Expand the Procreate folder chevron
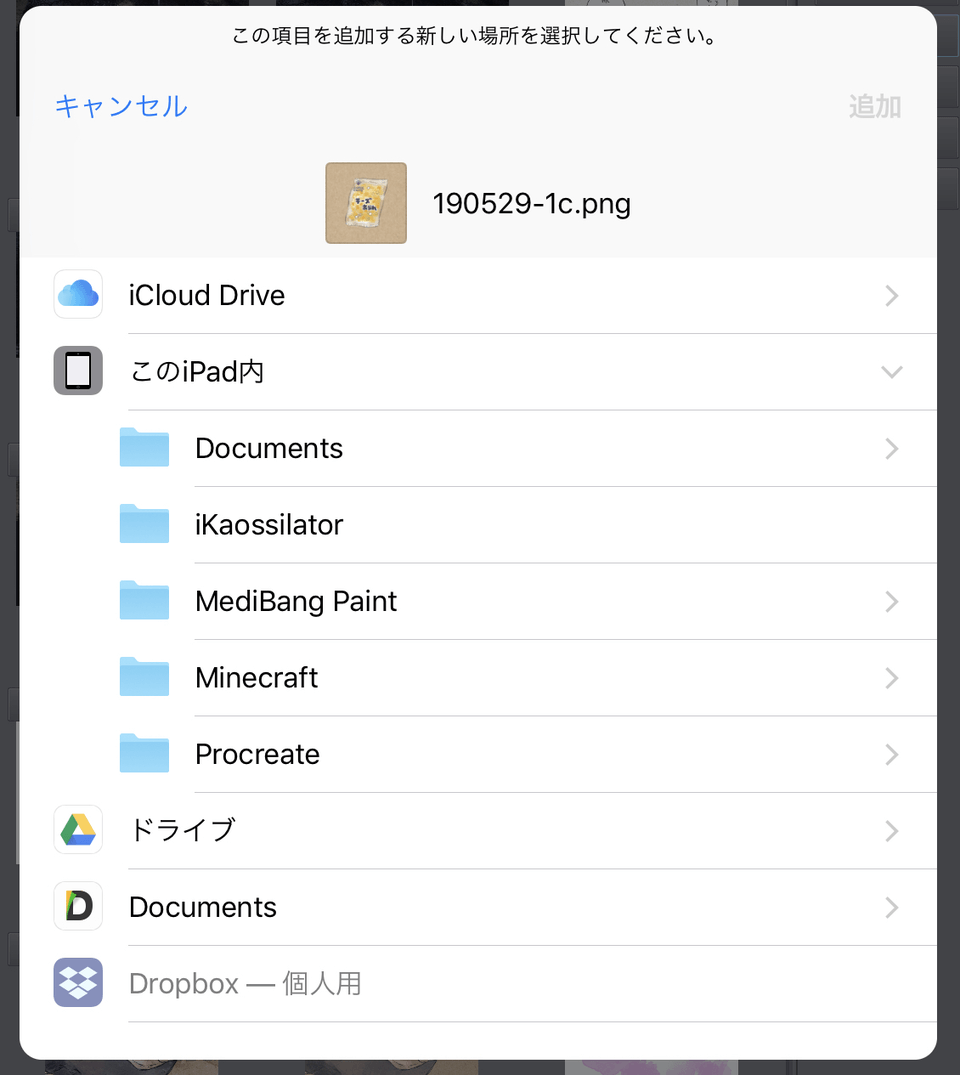960x1075 pixels. pyautogui.click(x=891, y=754)
